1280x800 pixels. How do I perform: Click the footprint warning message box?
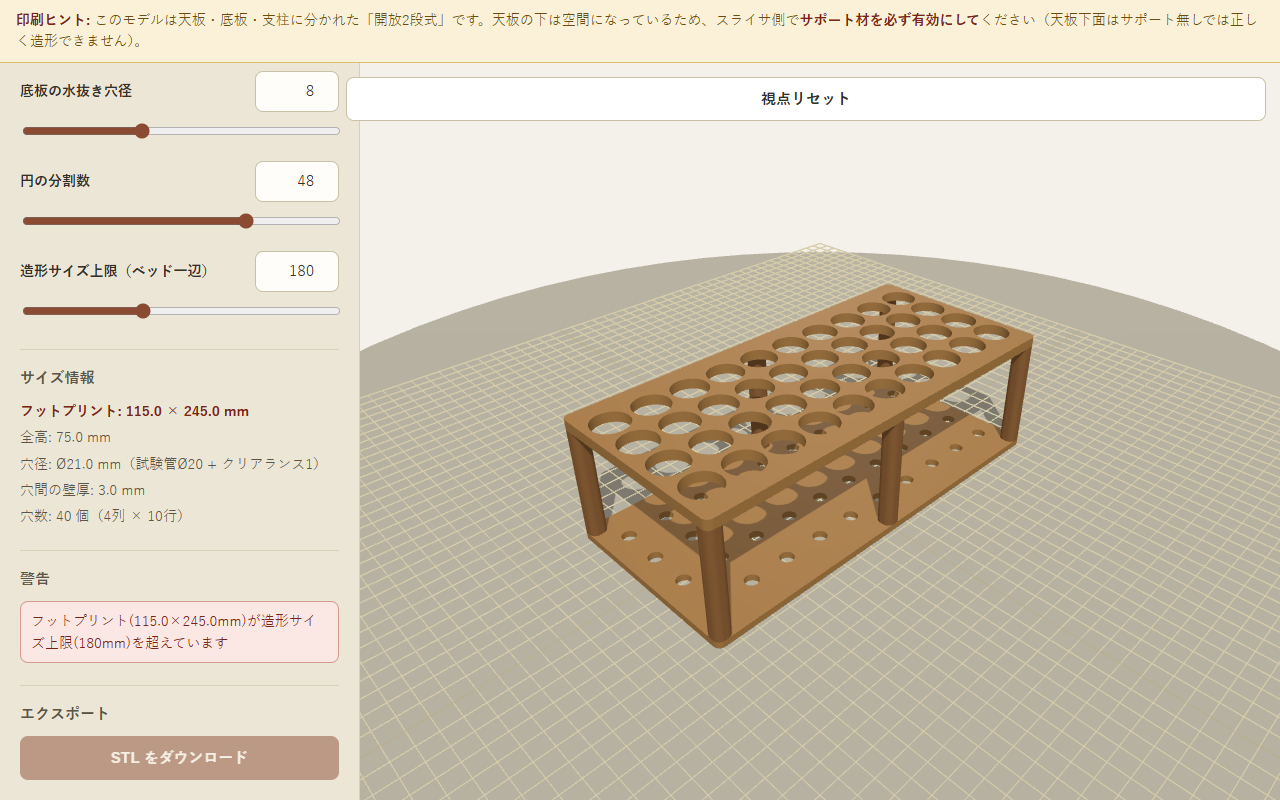pos(179,632)
